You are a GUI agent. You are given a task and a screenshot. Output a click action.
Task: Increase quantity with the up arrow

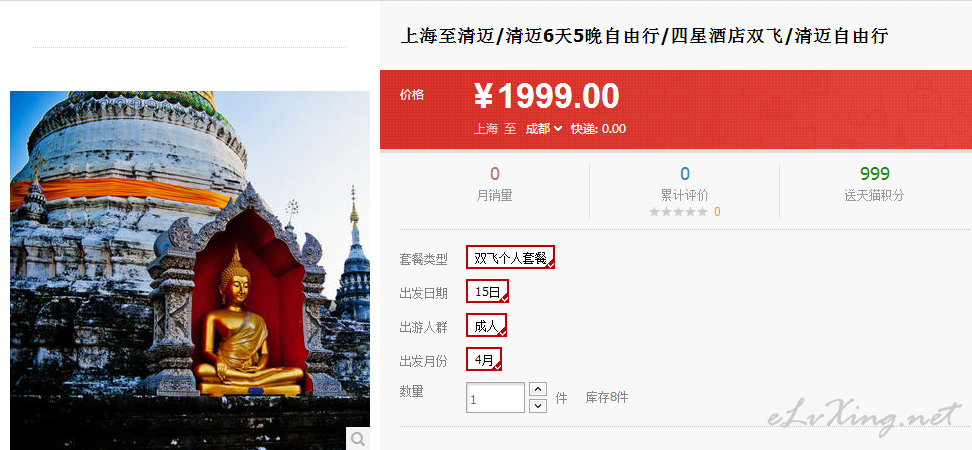tap(539, 389)
